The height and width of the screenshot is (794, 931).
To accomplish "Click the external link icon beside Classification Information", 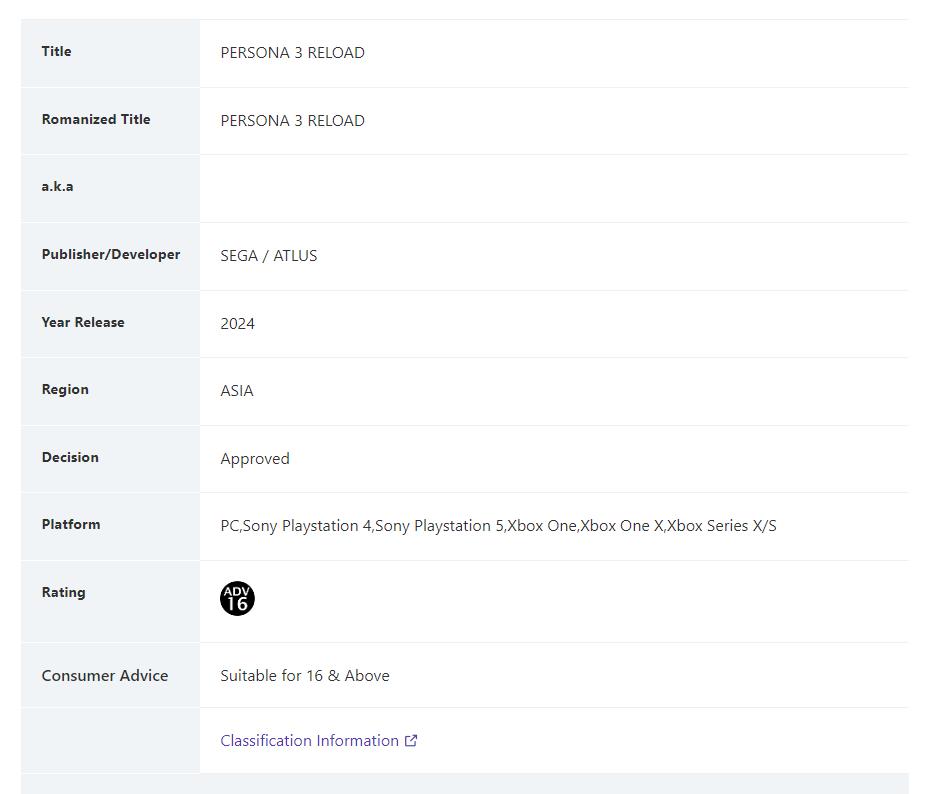I will coord(411,741).
